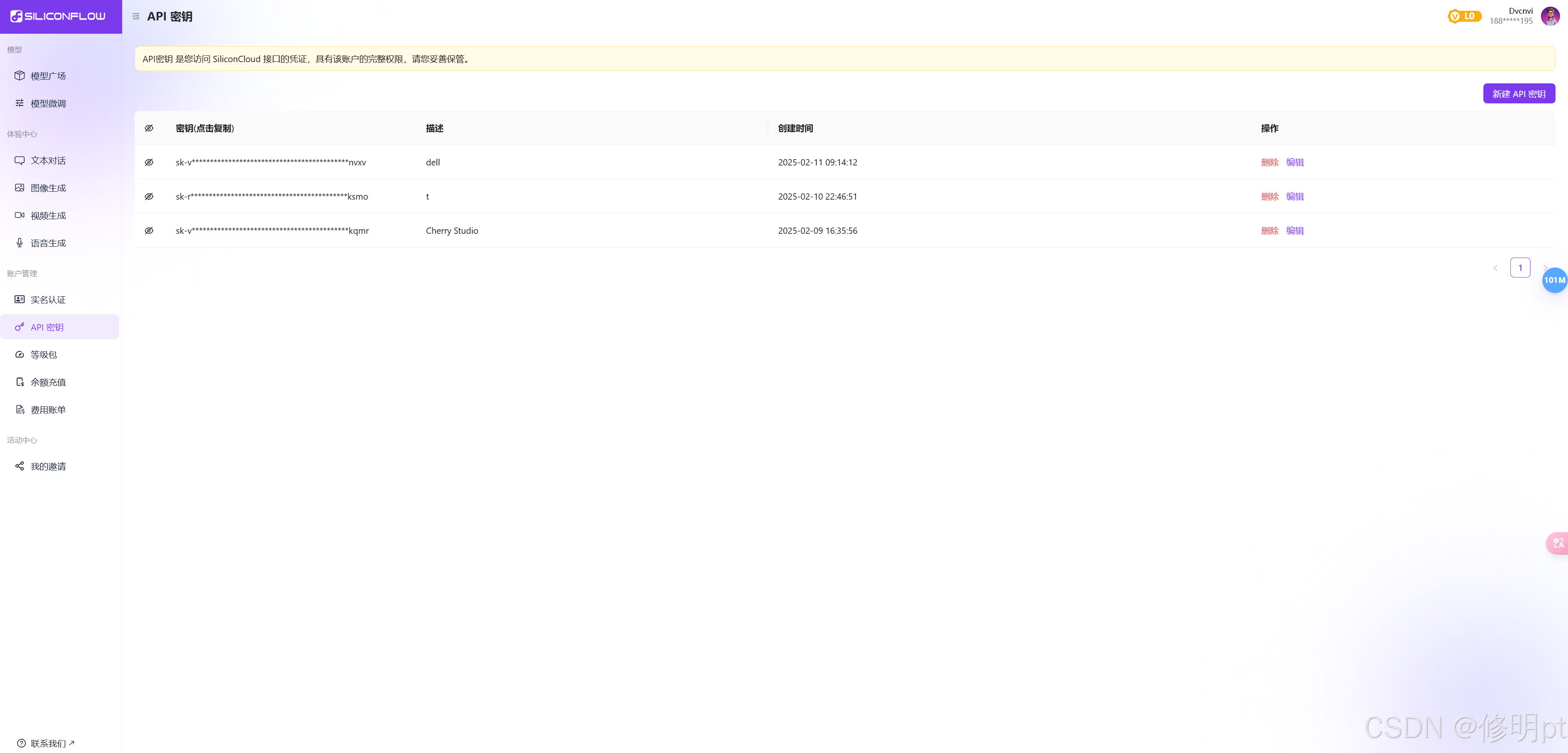Edit the key described as t

[x=1295, y=196]
